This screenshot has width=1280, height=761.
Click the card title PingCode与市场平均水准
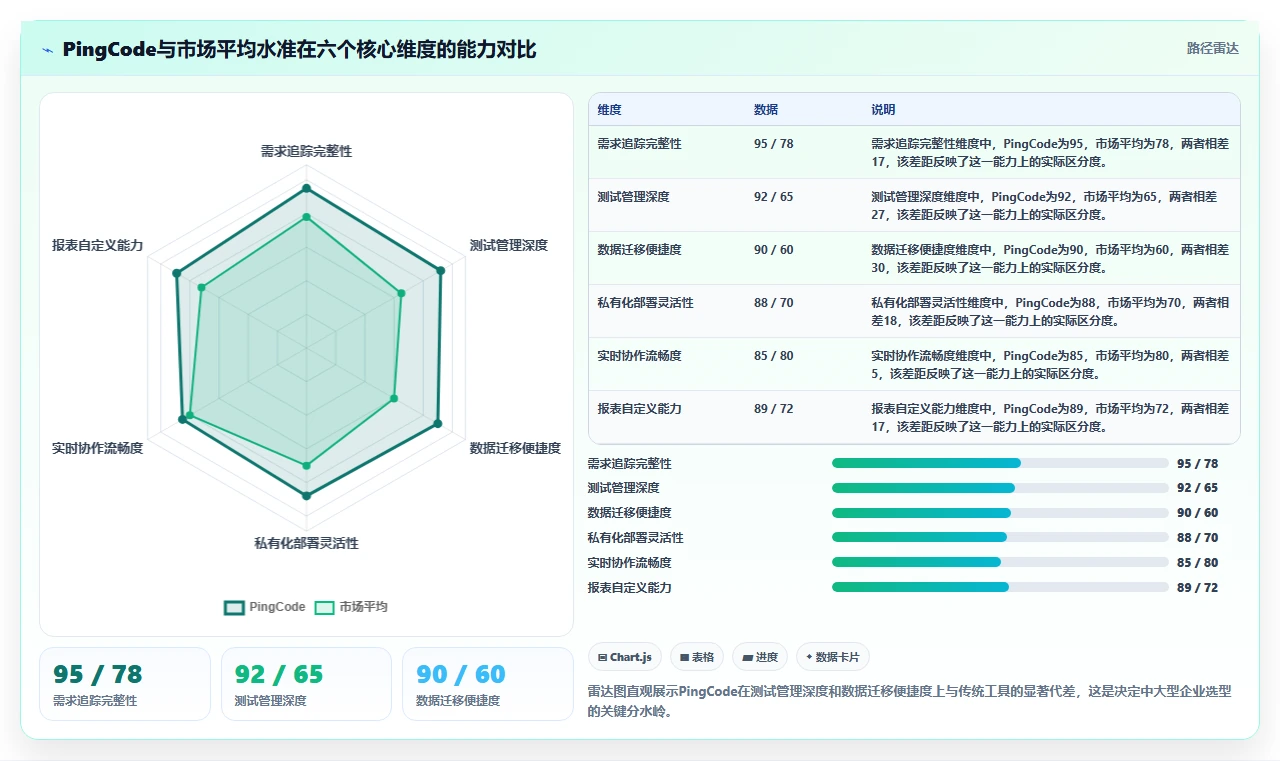click(299, 49)
